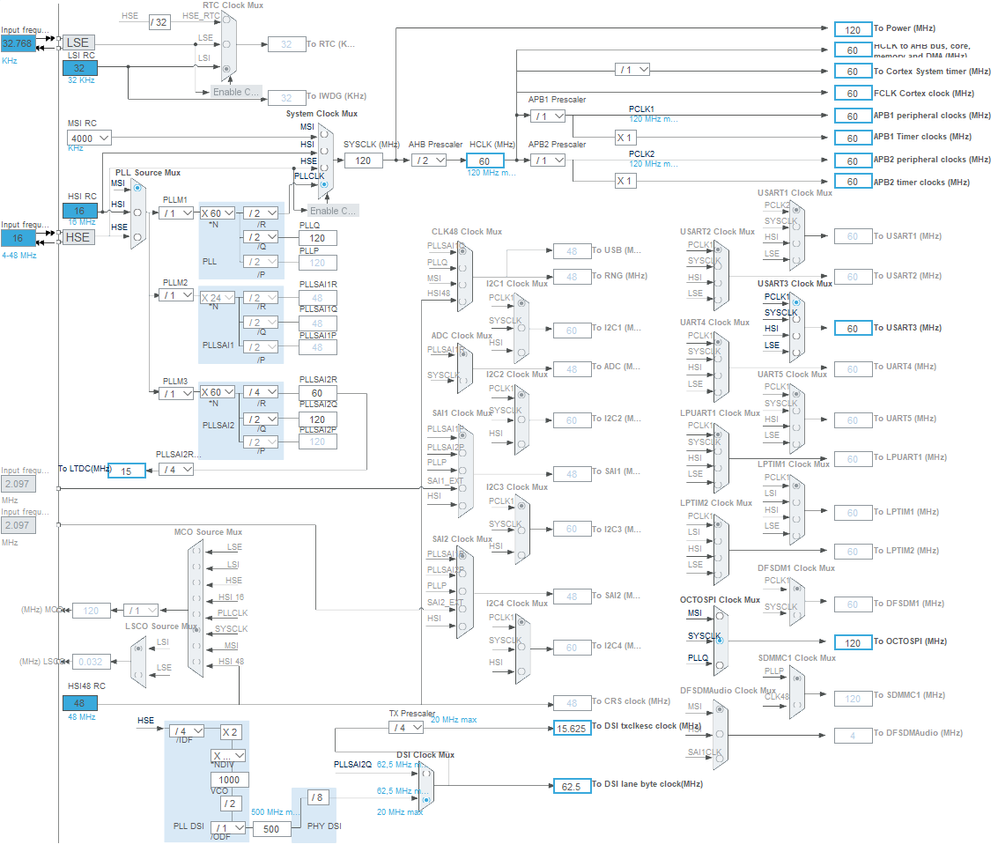This screenshot has width=998, height=846.
Task: Click the PLL DSI output value 500
Action: point(272,829)
